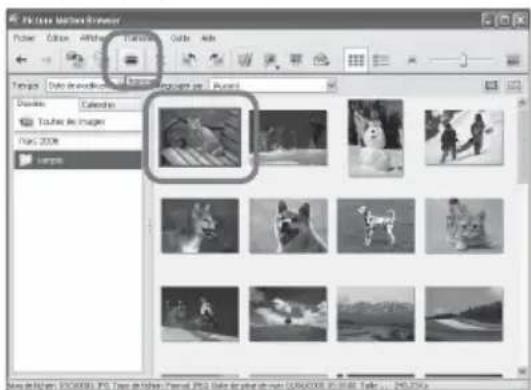Open the Aide menu
Image resolution: width=531 pixels, height=390 pixels.
(208, 38)
